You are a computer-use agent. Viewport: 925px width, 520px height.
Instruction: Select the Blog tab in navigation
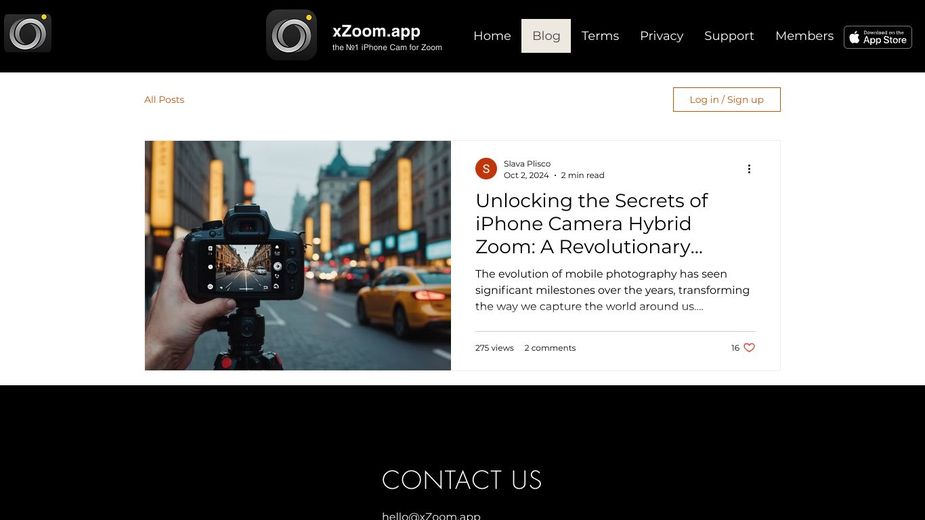546,36
